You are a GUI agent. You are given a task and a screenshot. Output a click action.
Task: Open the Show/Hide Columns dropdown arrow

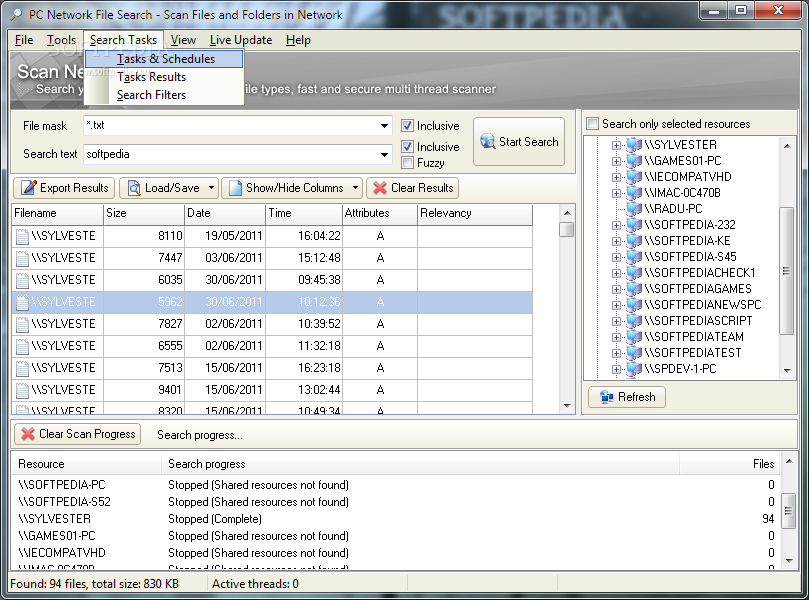(x=355, y=188)
